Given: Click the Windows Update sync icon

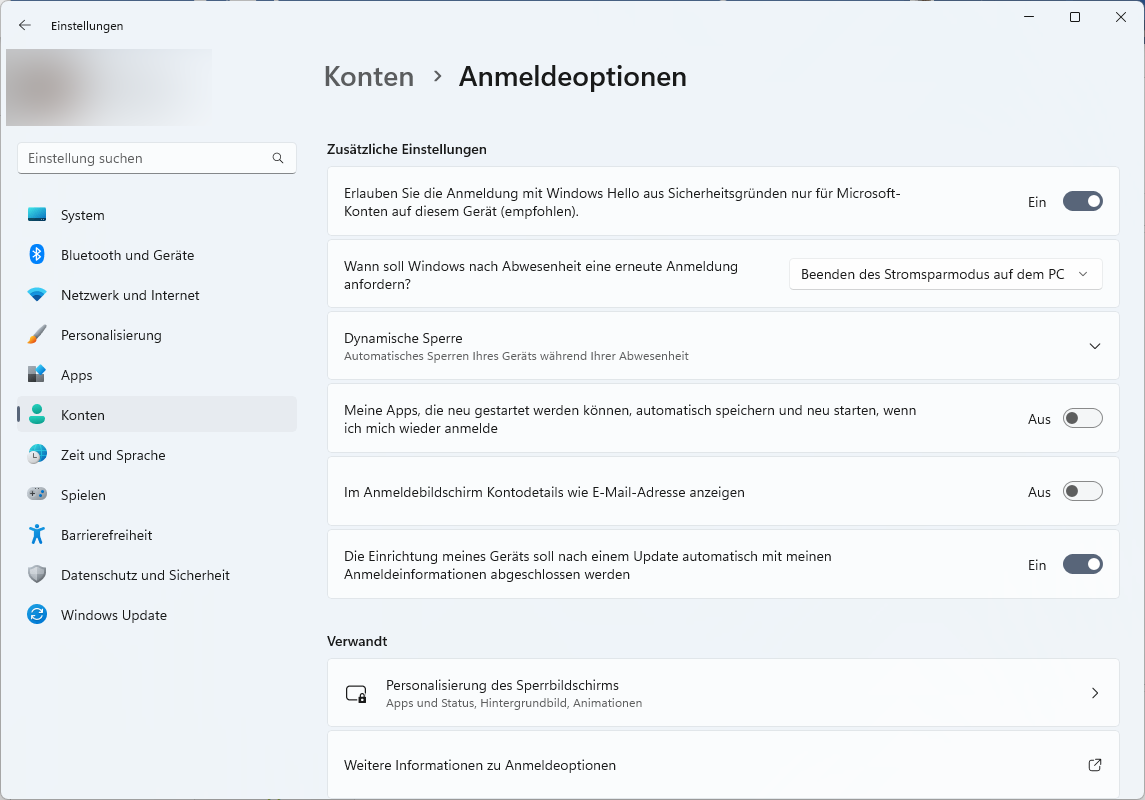Looking at the screenshot, I should coord(37,614).
